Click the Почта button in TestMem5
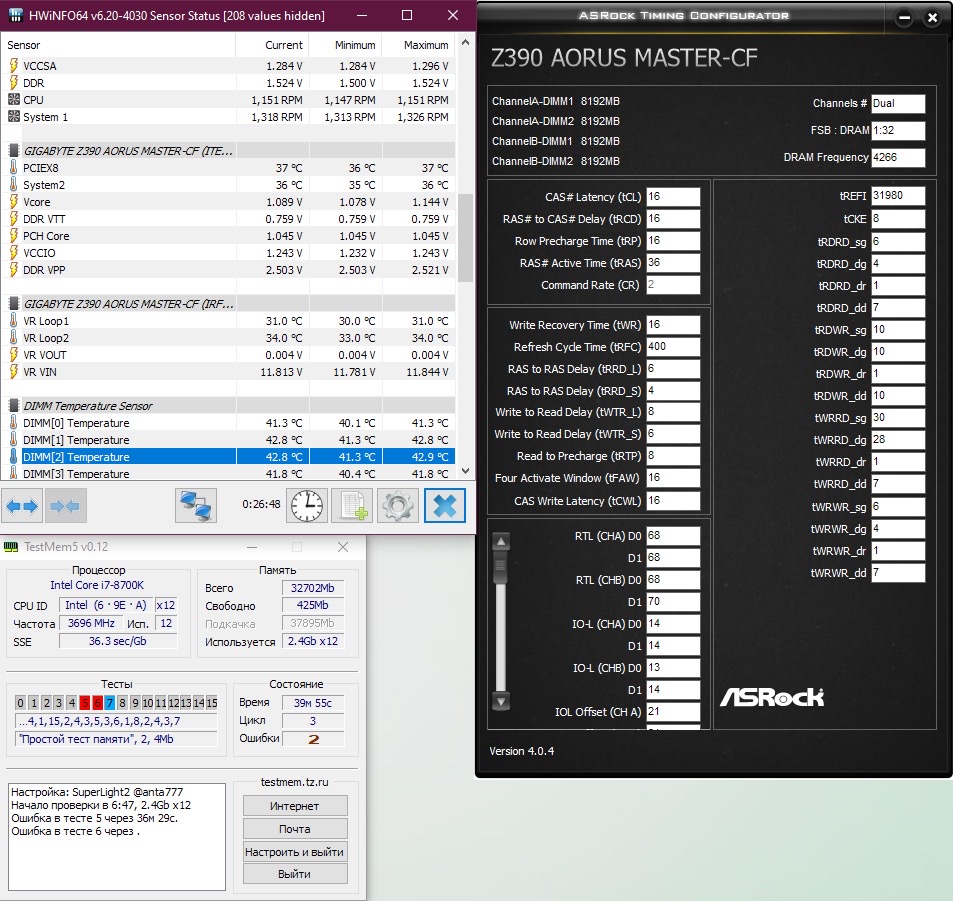 coord(295,829)
